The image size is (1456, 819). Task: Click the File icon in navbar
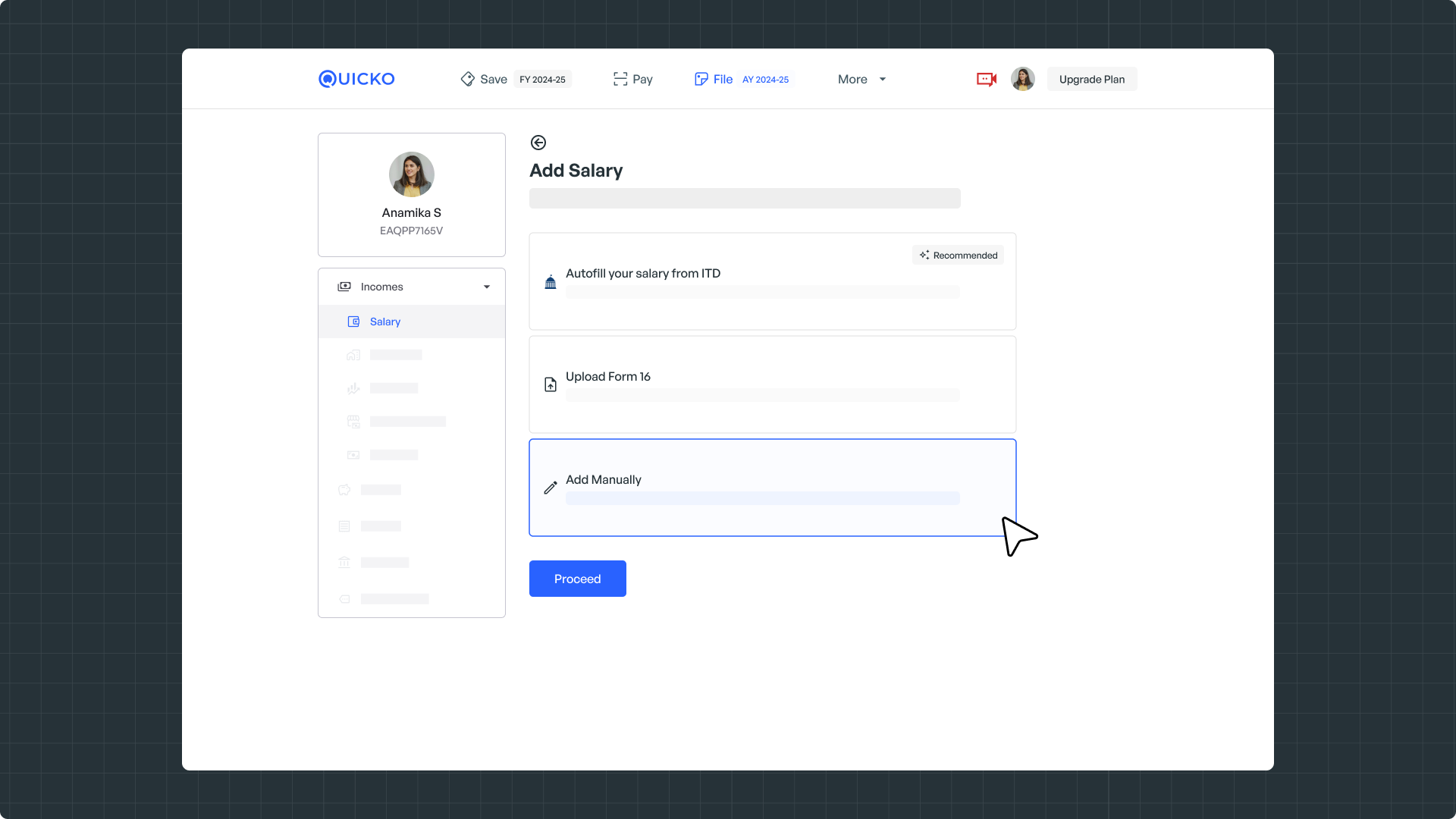(x=701, y=79)
